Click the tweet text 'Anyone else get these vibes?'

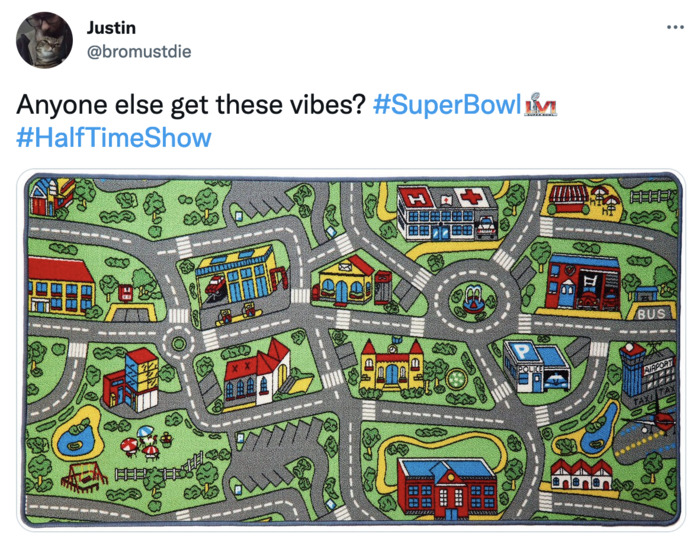click(x=191, y=105)
